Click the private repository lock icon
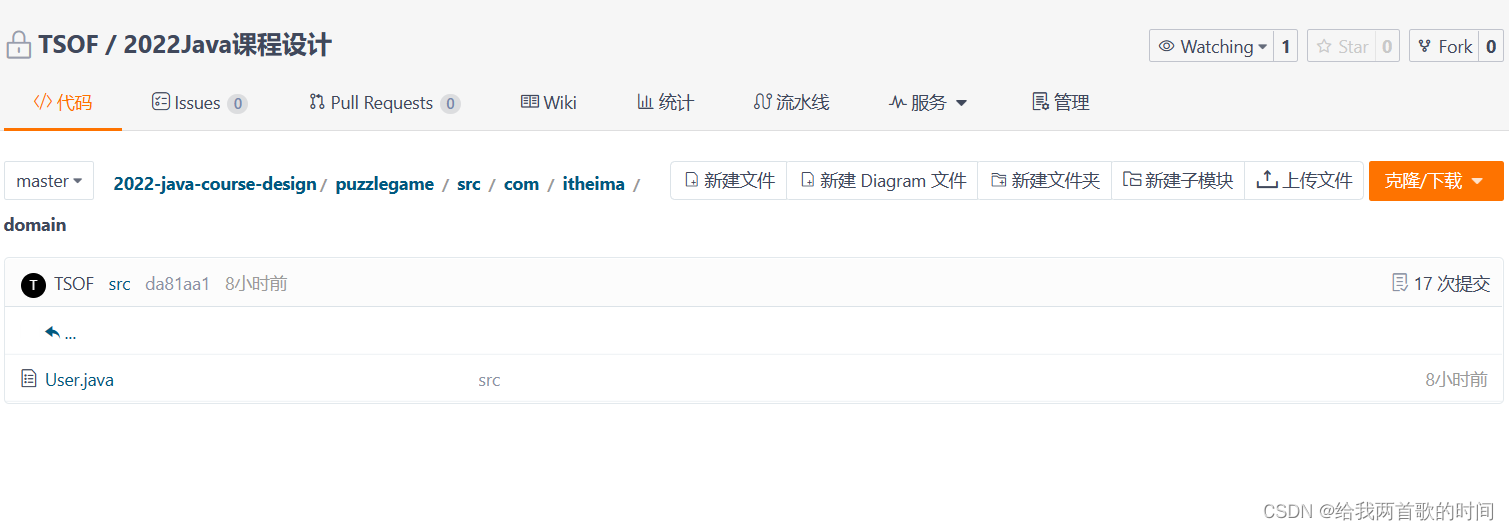 pos(18,45)
